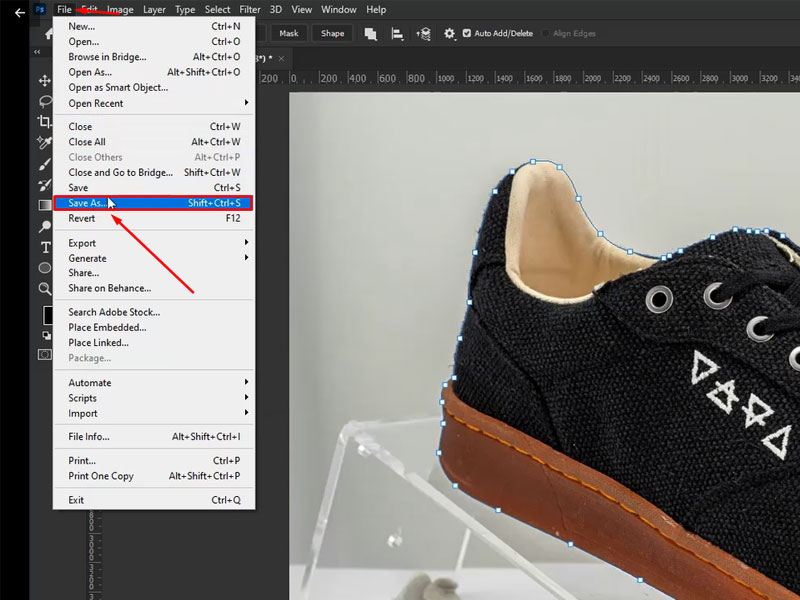Uncheck the Auto Add/Delete checkbox
800x600 pixels.
pos(465,33)
